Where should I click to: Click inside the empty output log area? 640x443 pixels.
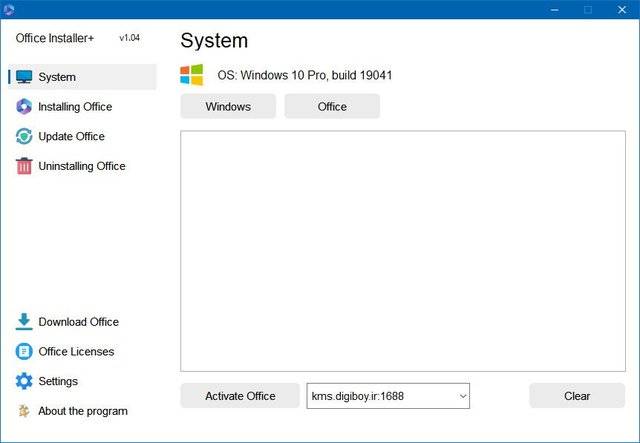(x=403, y=251)
